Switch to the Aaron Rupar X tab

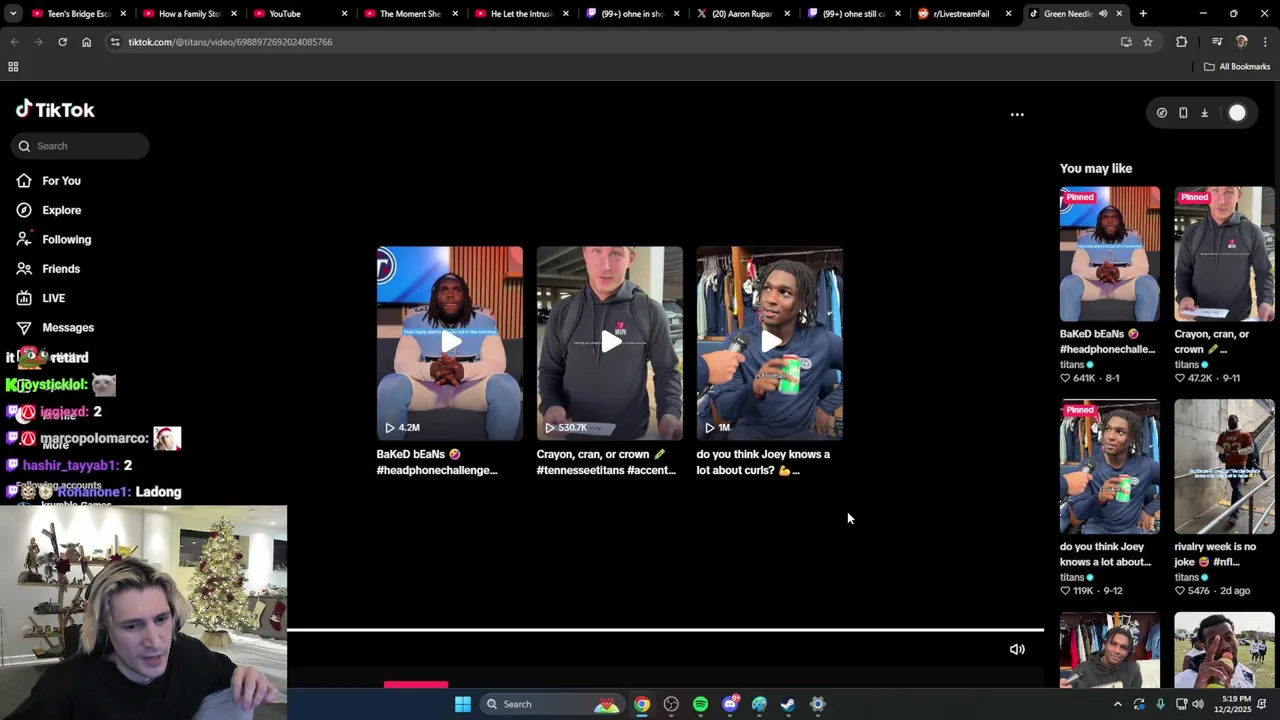(x=742, y=14)
